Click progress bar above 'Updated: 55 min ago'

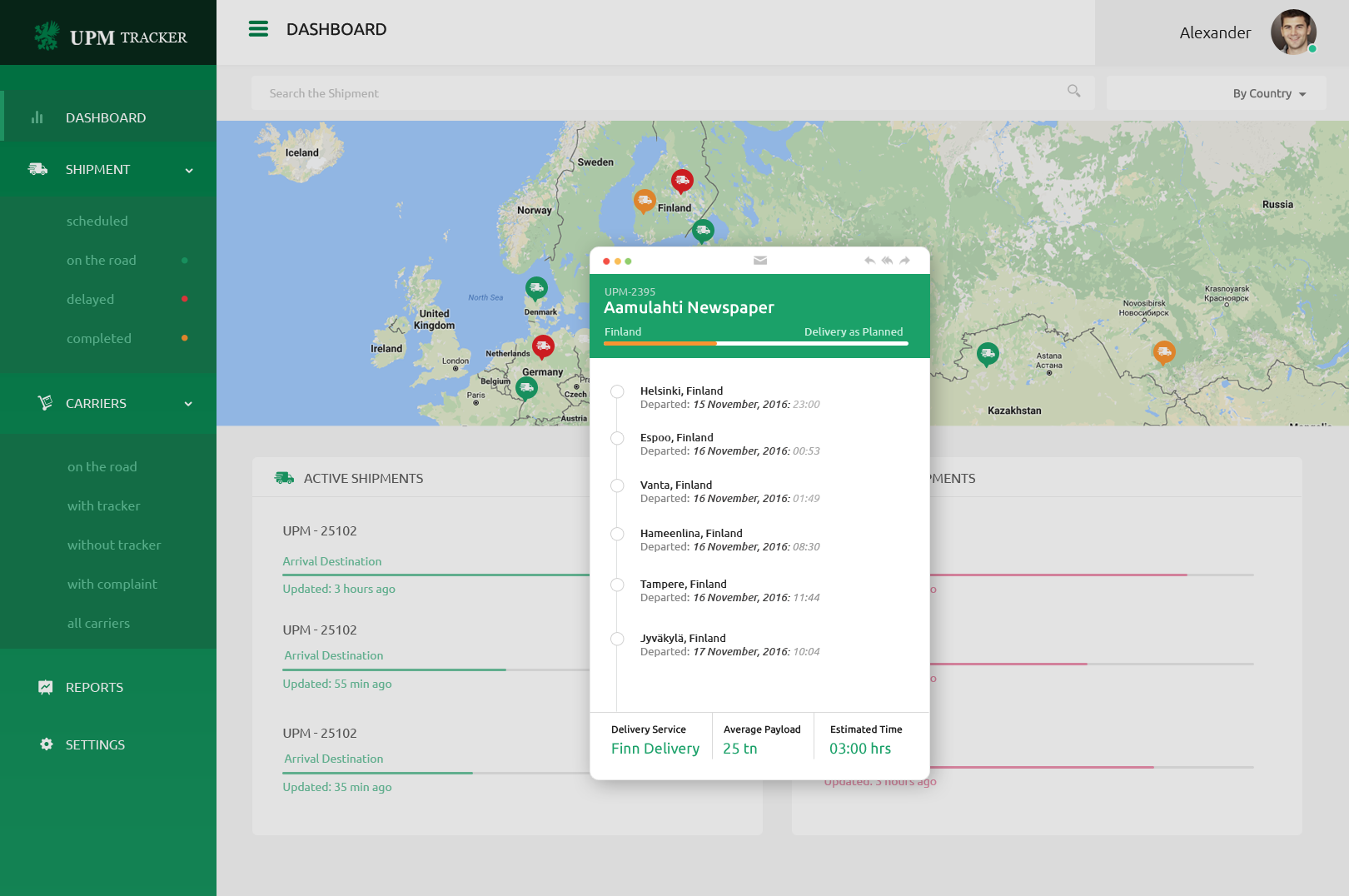point(437,670)
